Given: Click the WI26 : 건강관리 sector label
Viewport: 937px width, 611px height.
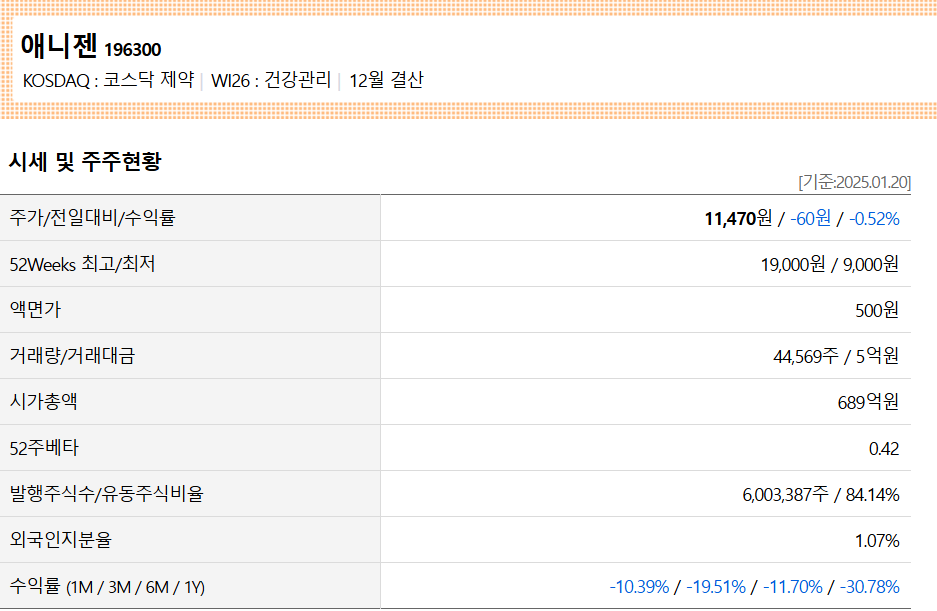Looking at the screenshot, I should (271, 80).
